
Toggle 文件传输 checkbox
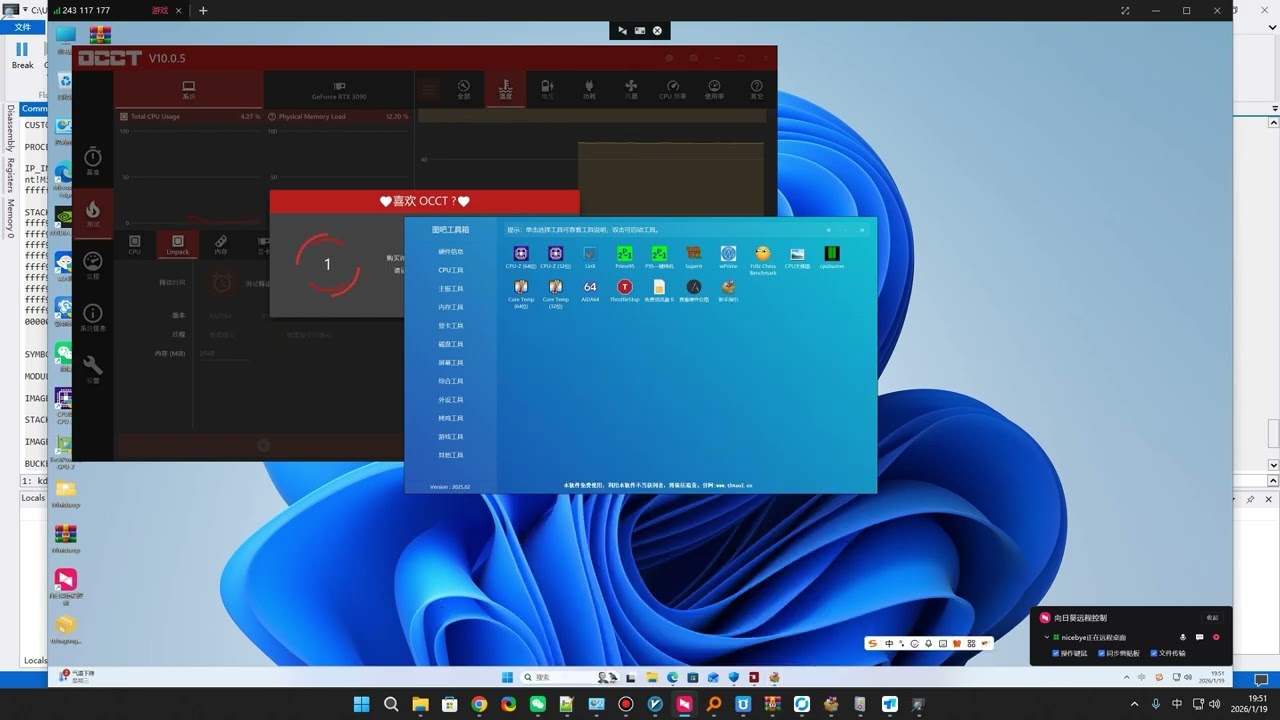(1154, 653)
